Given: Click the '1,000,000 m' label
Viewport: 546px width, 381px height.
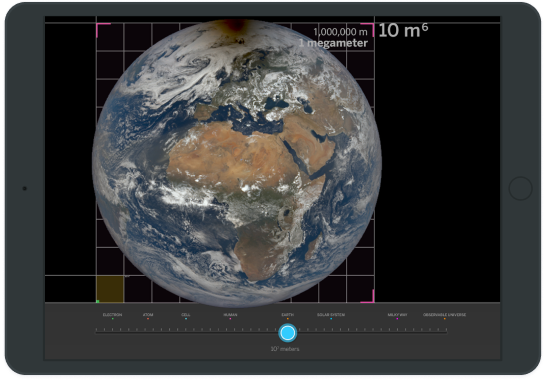Looking at the screenshot, I should click(x=340, y=32).
